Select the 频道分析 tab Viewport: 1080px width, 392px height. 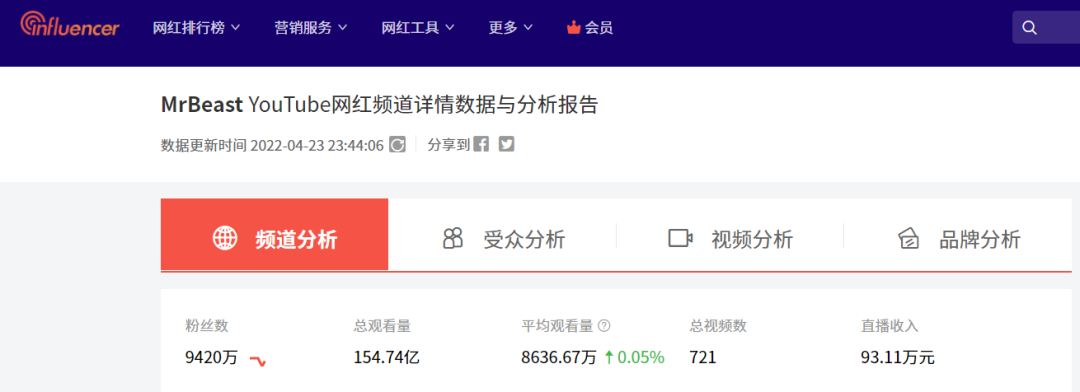[275, 234]
